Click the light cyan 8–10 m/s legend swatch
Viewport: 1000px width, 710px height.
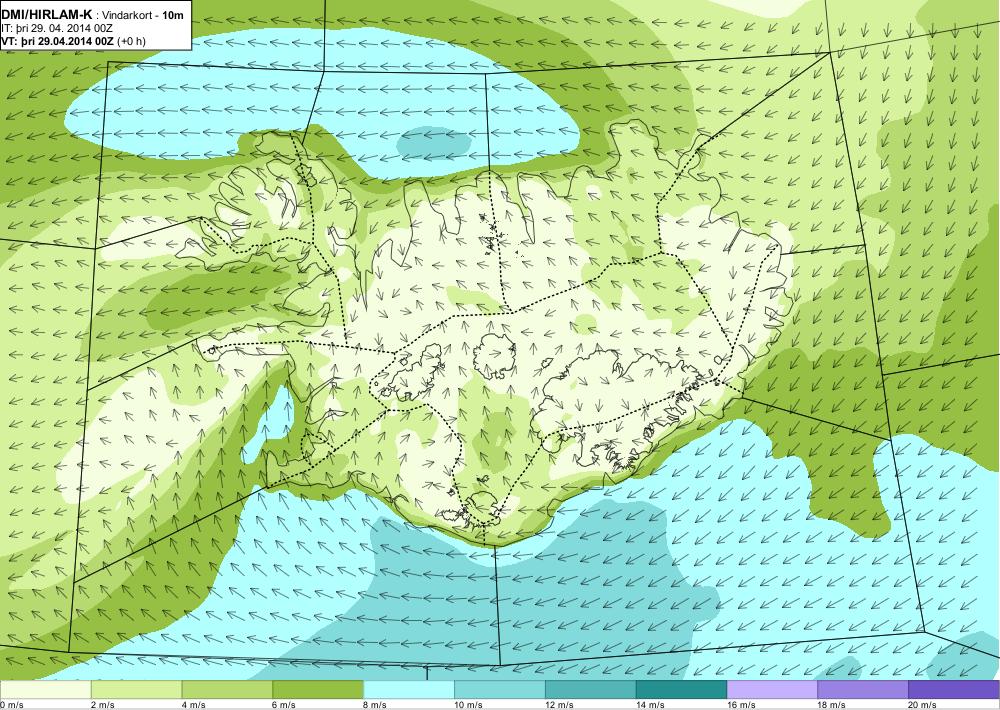[409, 690]
